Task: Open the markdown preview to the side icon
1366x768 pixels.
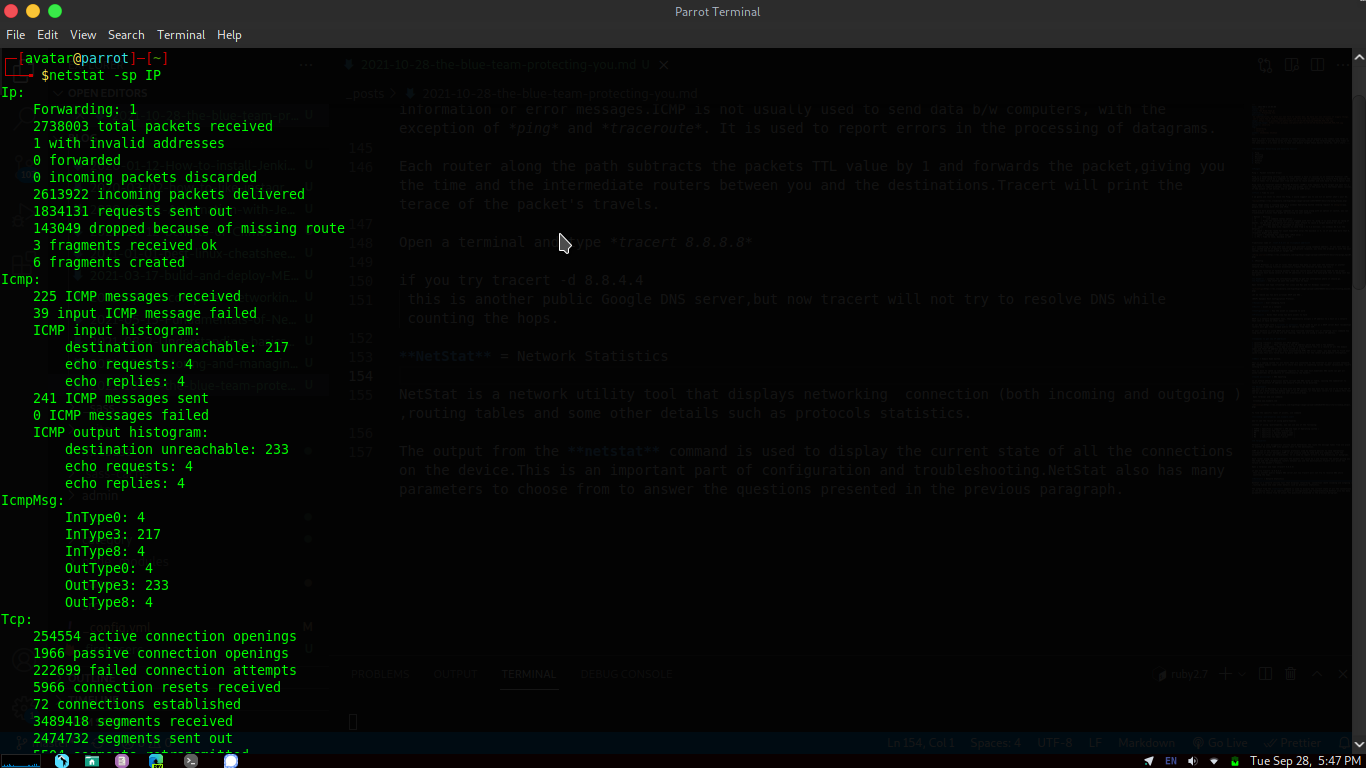Action: [1292, 65]
